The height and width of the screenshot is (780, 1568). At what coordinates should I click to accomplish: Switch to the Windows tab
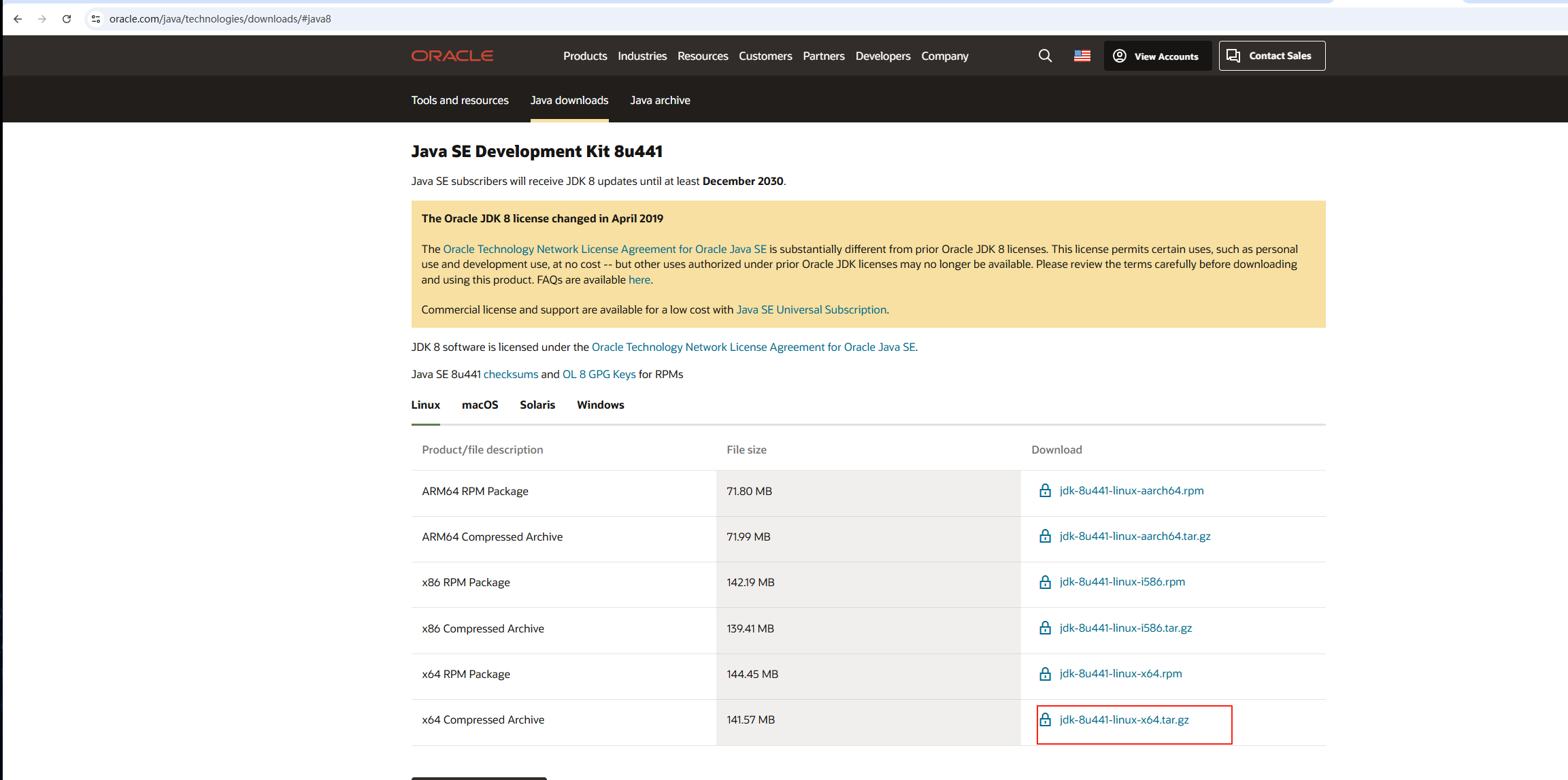[x=600, y=405]
